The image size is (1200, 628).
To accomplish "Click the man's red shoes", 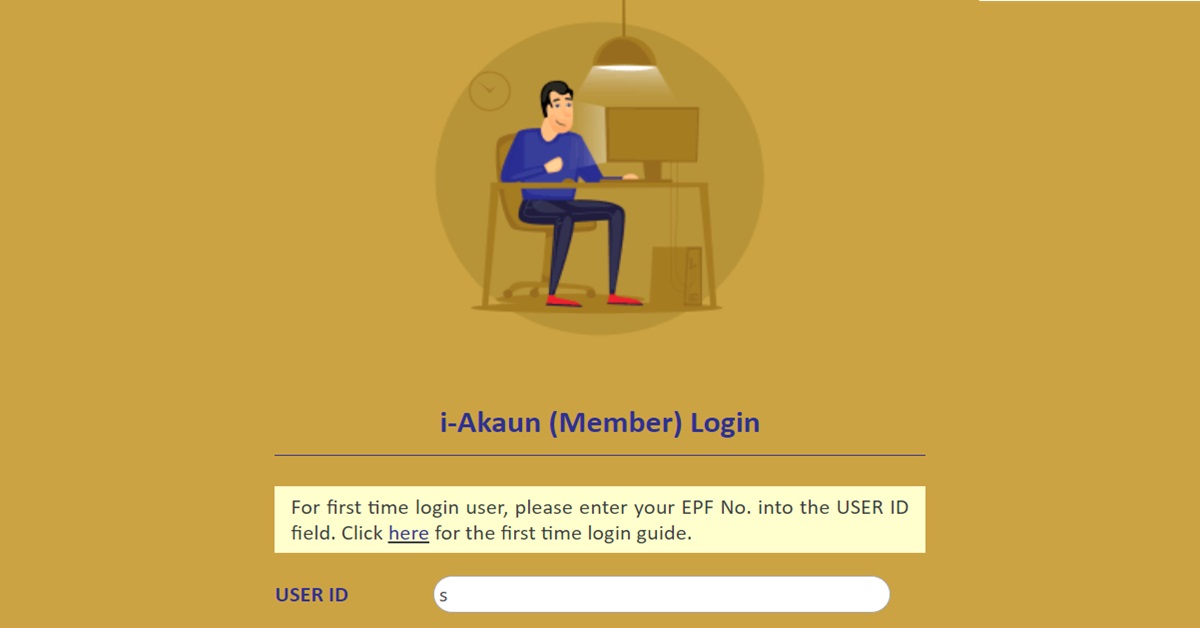I will pyautogui.click(x=594, y=299).
